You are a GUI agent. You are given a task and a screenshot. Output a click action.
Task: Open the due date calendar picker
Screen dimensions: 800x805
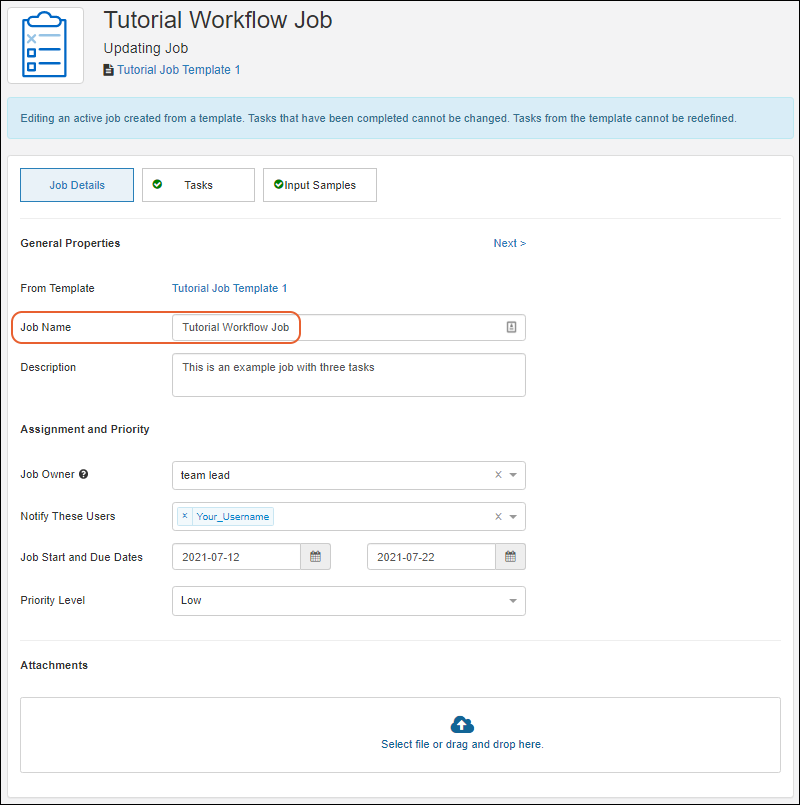pos(510,557)
